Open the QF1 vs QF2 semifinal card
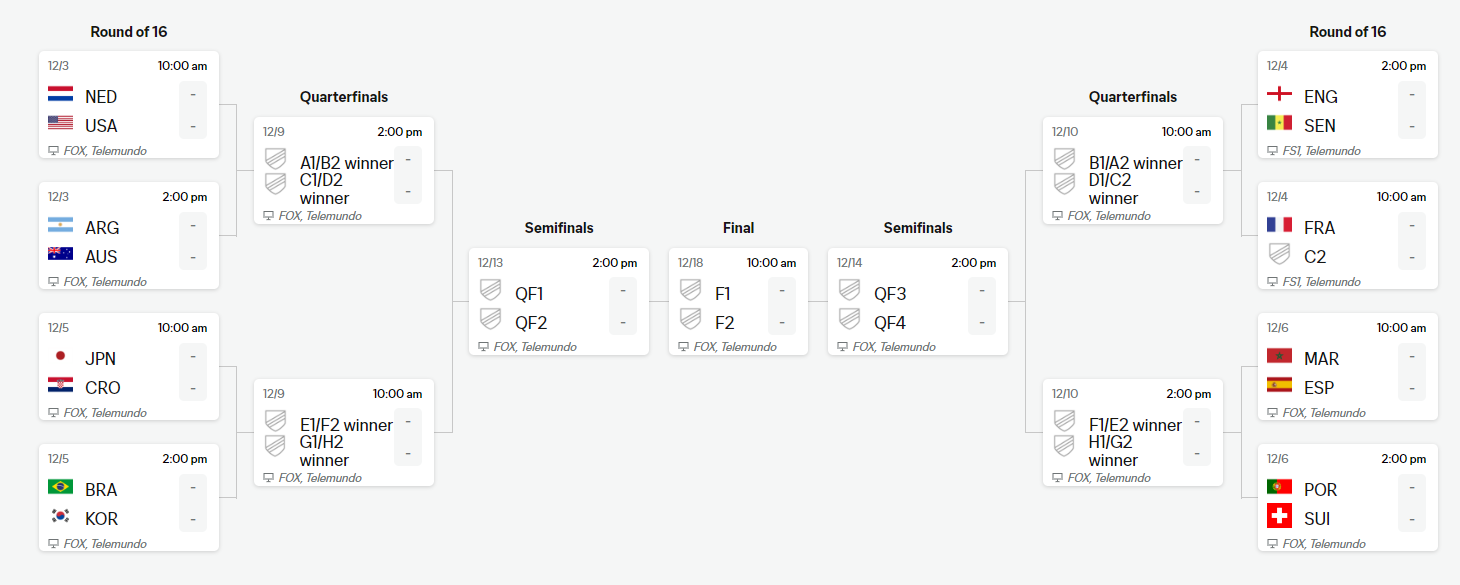 coord(558,301)
